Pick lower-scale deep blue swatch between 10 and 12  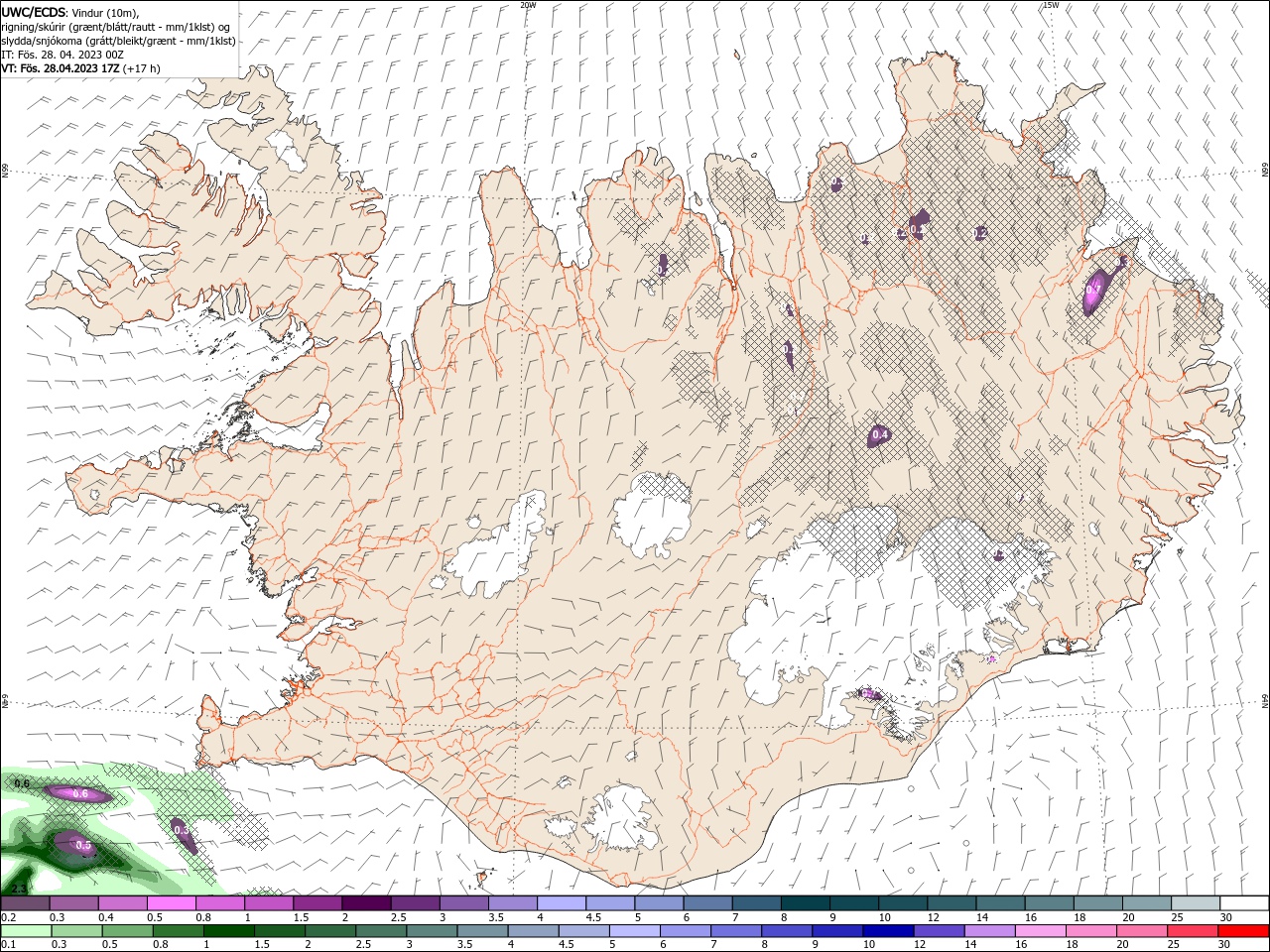click(890, 931)
